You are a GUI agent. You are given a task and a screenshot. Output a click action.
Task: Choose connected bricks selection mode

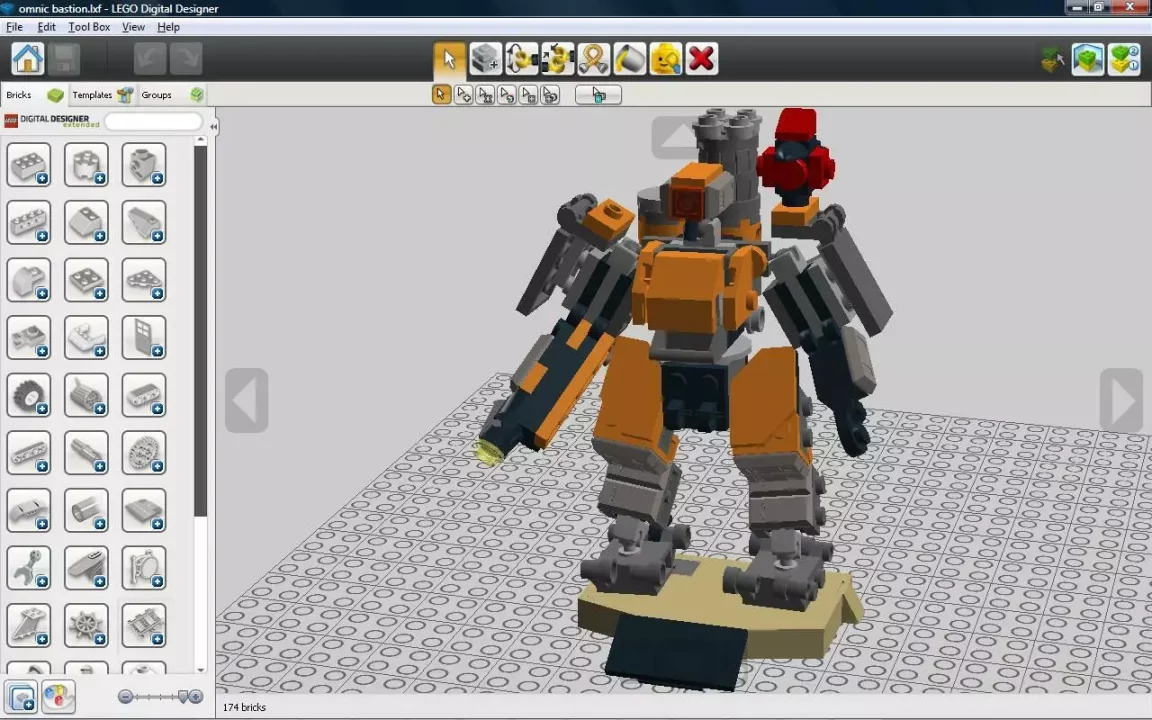485,95
